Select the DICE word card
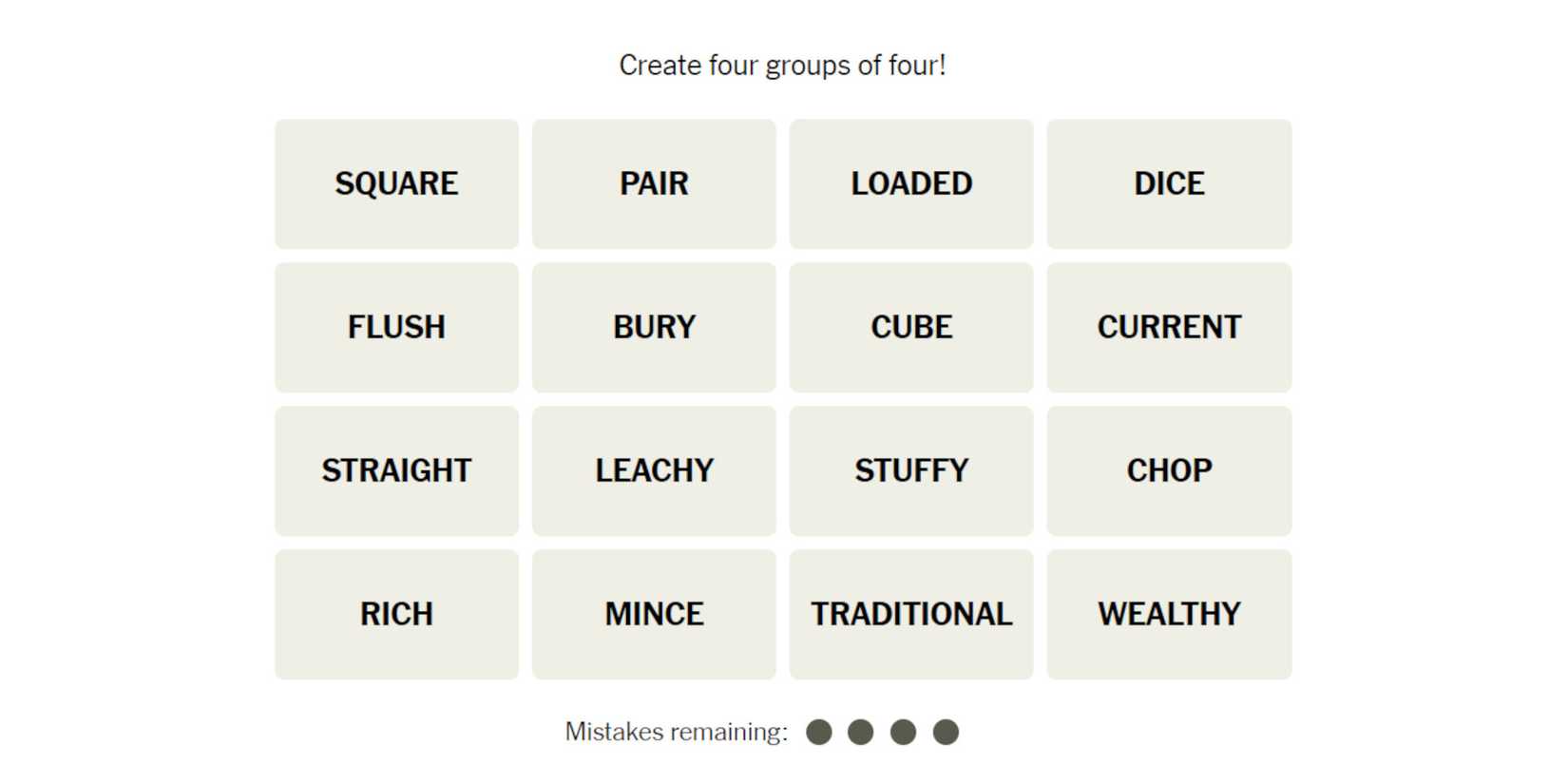Image resolution: width=1568 pixels, height=784 pixels. click(1168, 183)
